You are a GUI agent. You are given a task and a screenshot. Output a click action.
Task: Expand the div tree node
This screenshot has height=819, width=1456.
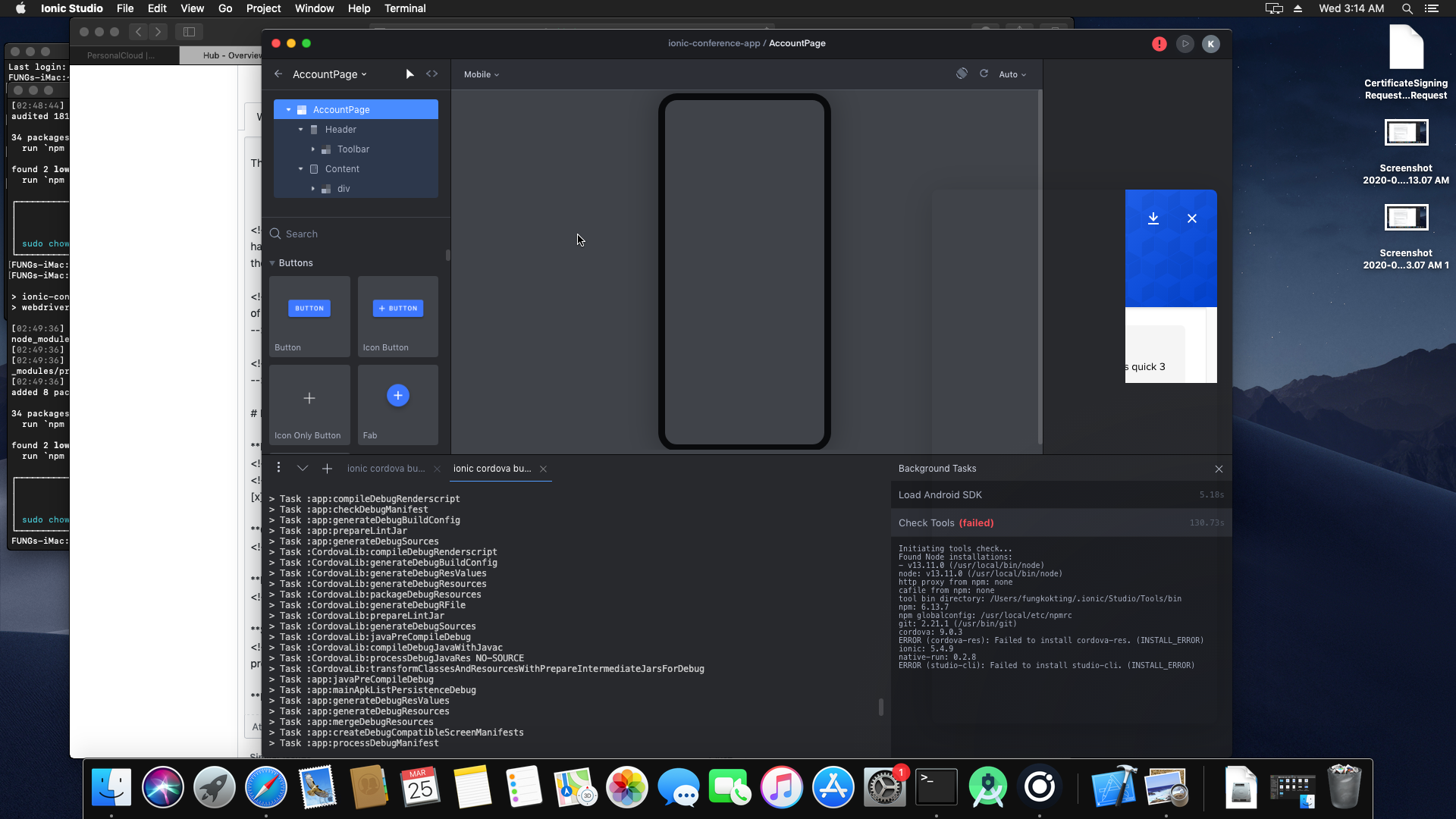coord(313,189)
